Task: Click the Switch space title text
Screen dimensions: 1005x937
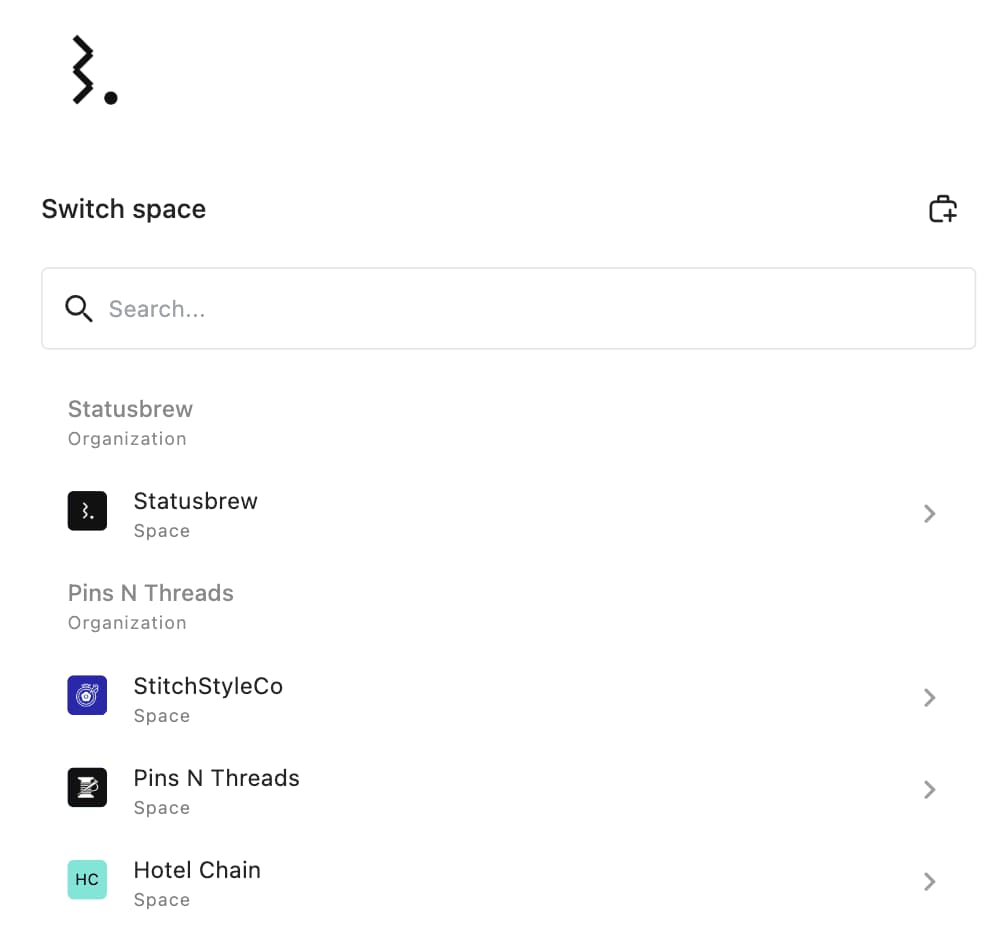Action: [x=123, y=208]
